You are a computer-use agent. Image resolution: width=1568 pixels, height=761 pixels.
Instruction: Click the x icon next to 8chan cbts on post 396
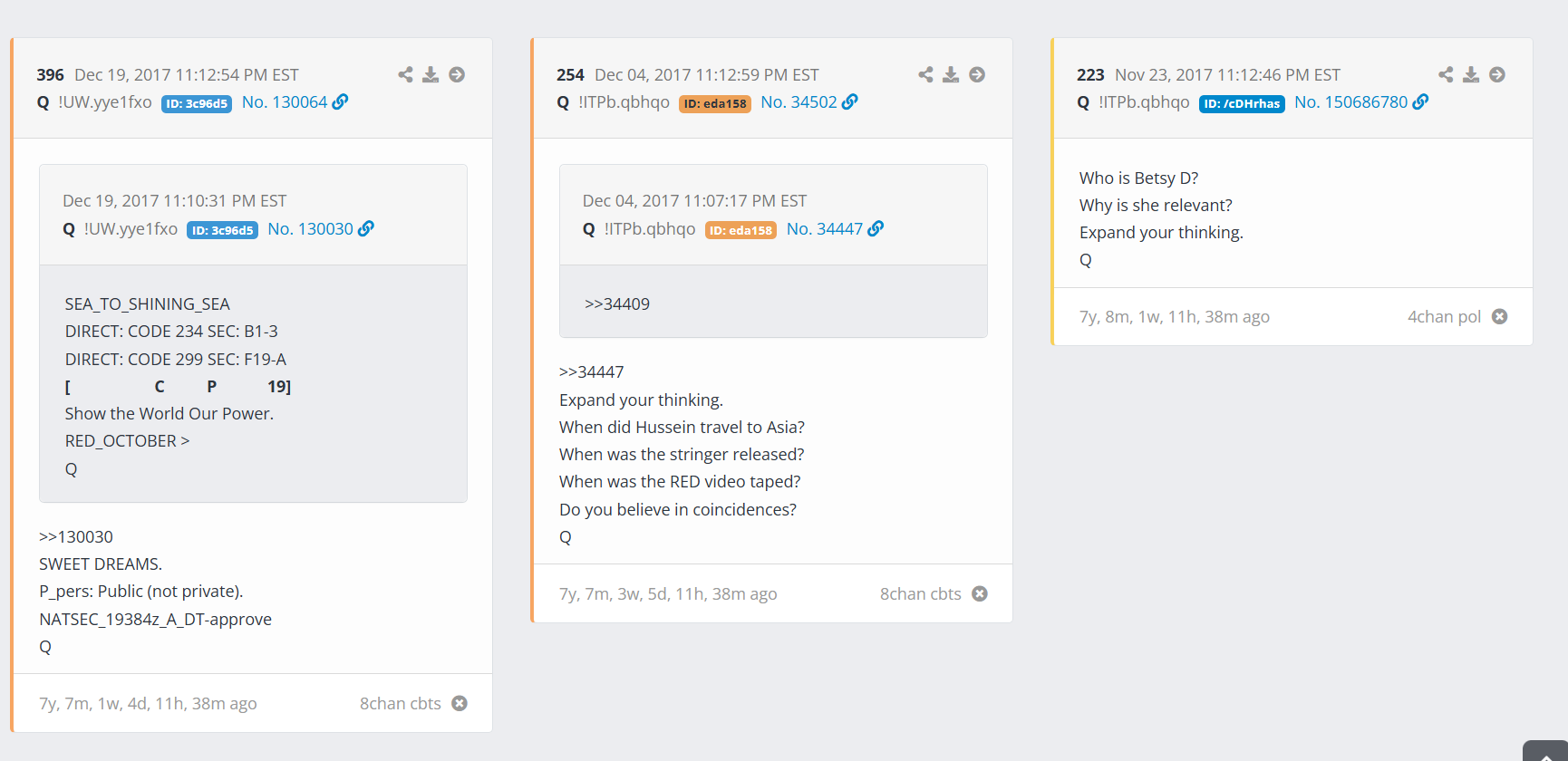click(460, 703)
